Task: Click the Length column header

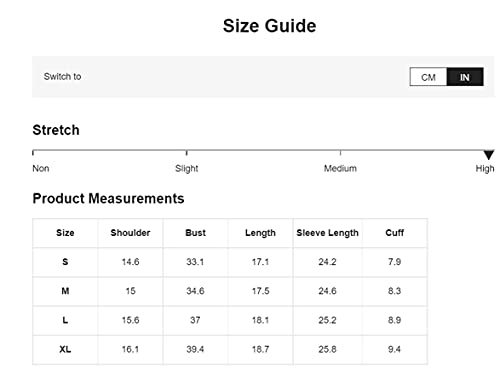Action: [x=260, y=233]
